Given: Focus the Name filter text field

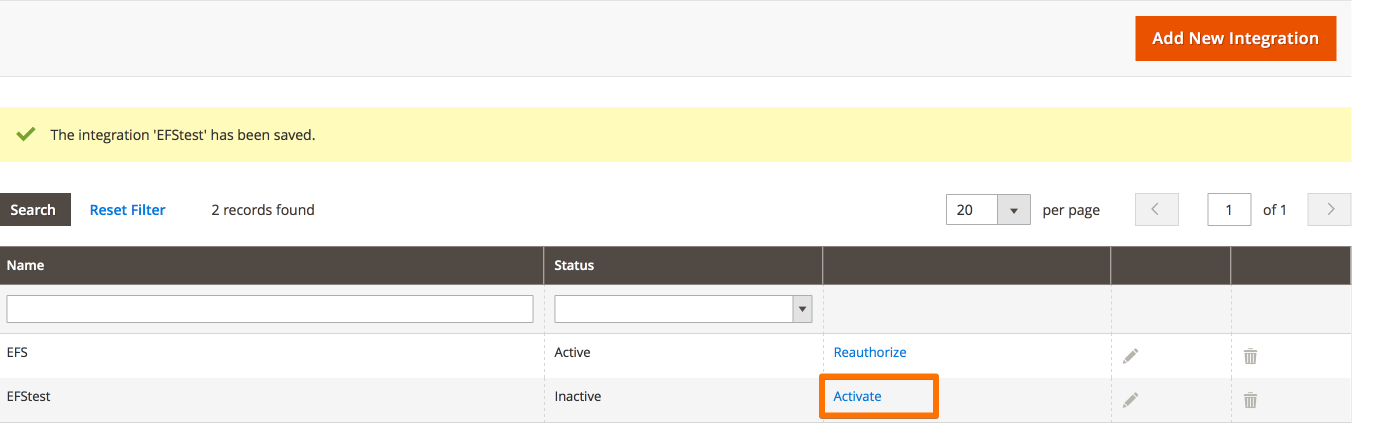Looking at the screenshot, I should point(270,309).
